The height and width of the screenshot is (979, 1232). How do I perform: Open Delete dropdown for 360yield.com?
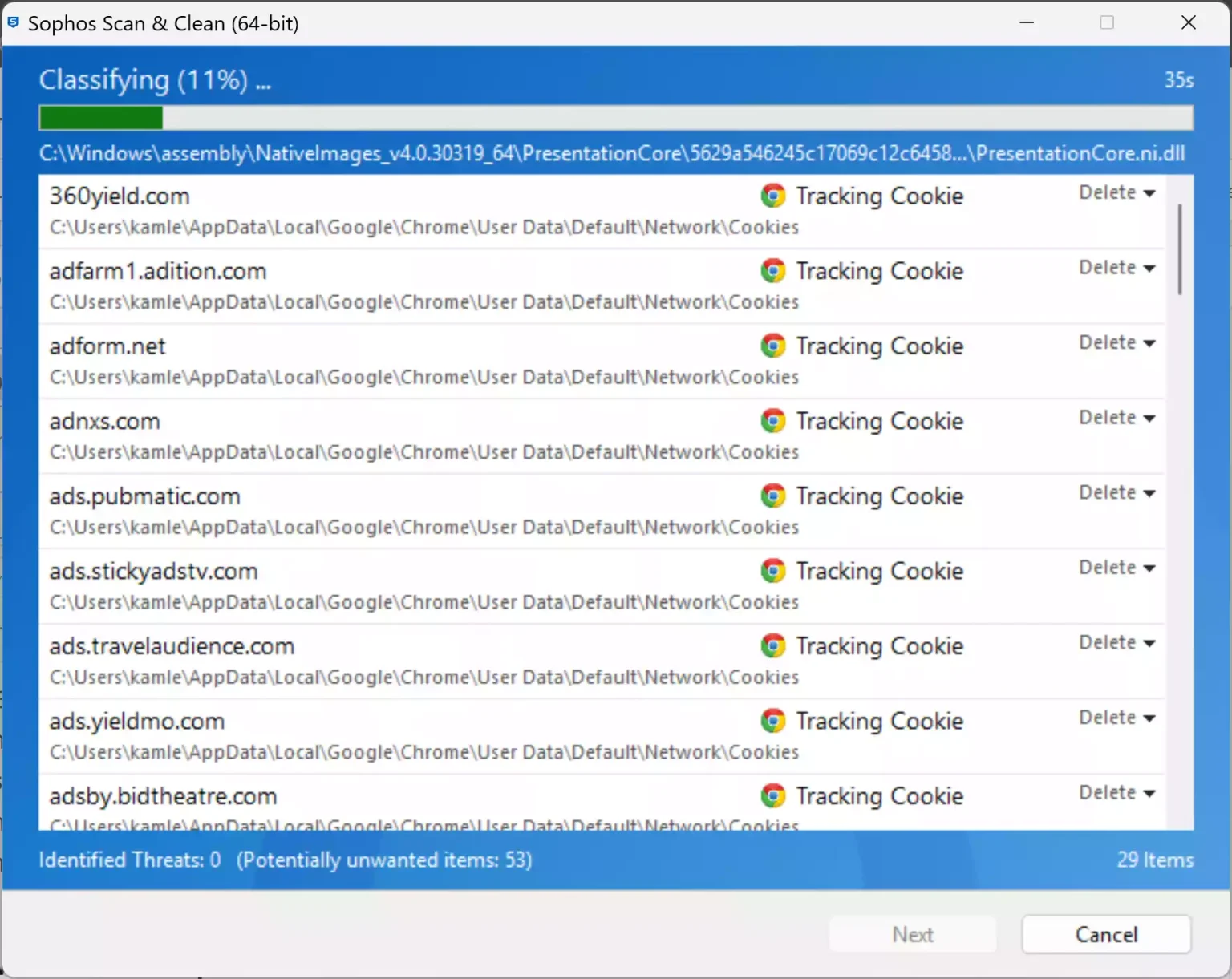[1116, 193]
